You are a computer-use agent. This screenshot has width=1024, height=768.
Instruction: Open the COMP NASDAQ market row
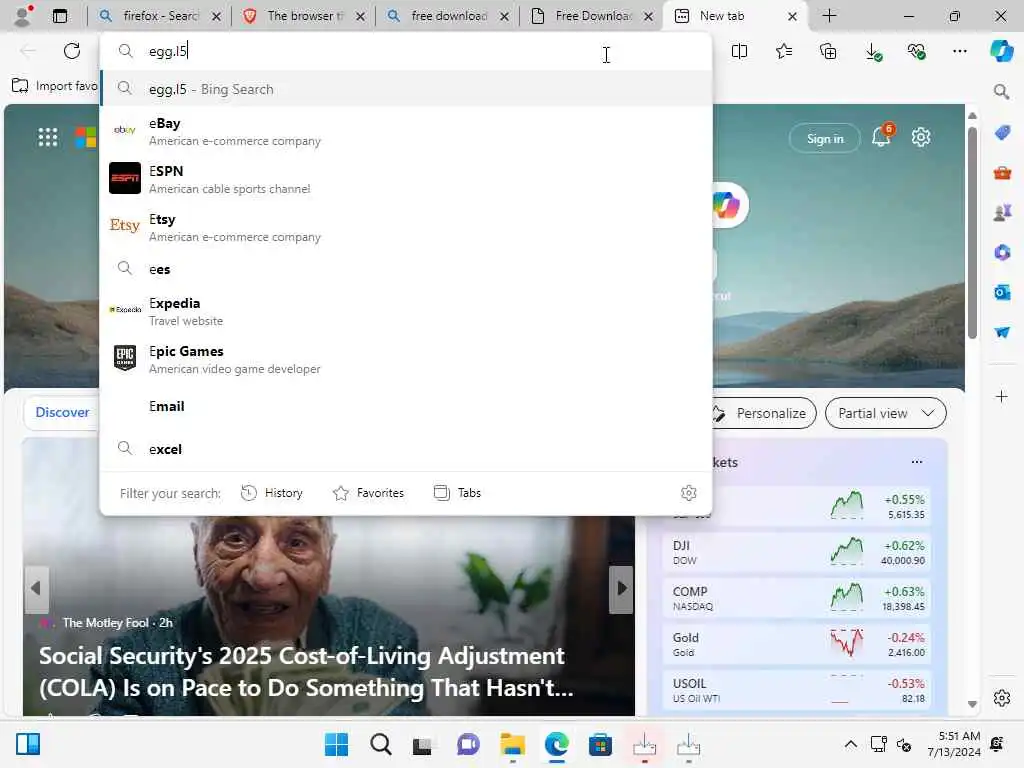coord(797,598)
